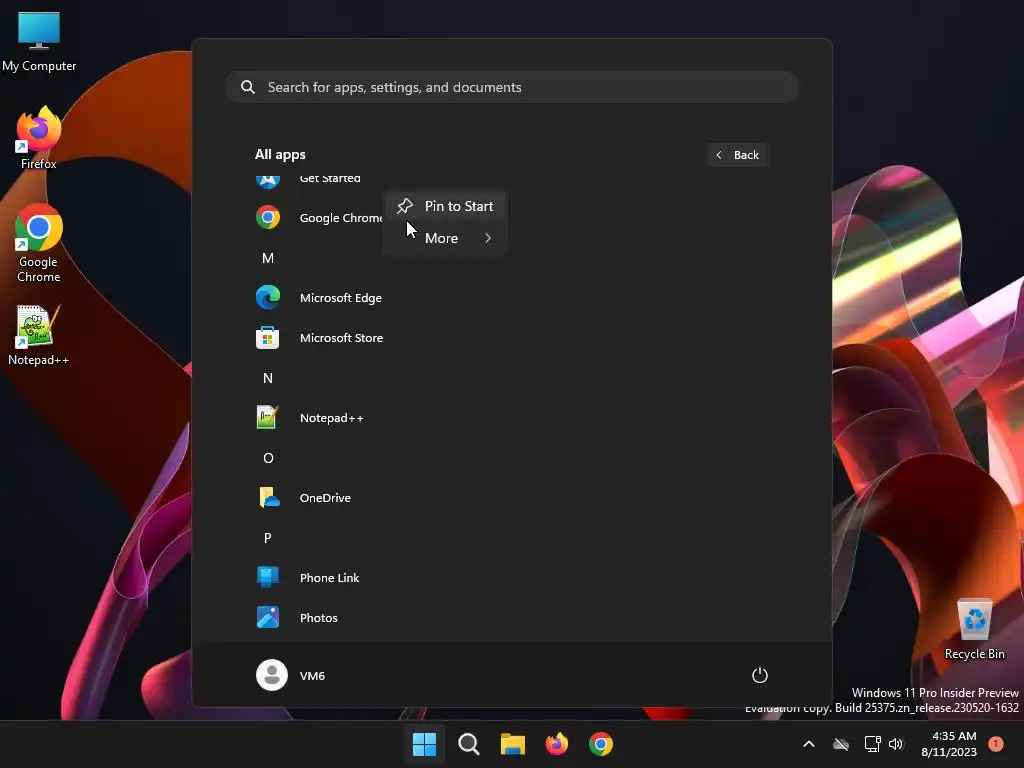Click the Start menu search field
Screen dimensions: 1024x768
click(512, 87)
